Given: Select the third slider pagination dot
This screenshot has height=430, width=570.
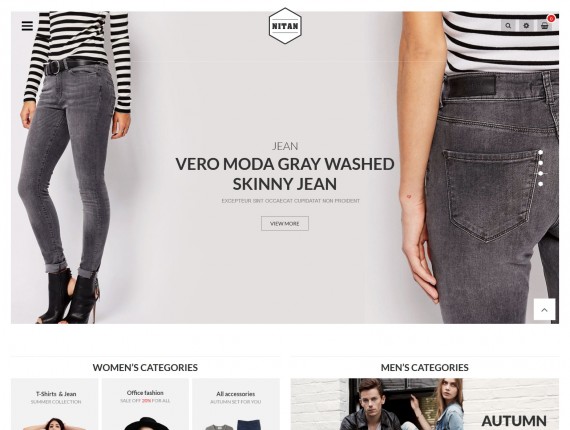Looking at the screenshot, I should click(x=541, y=174).
